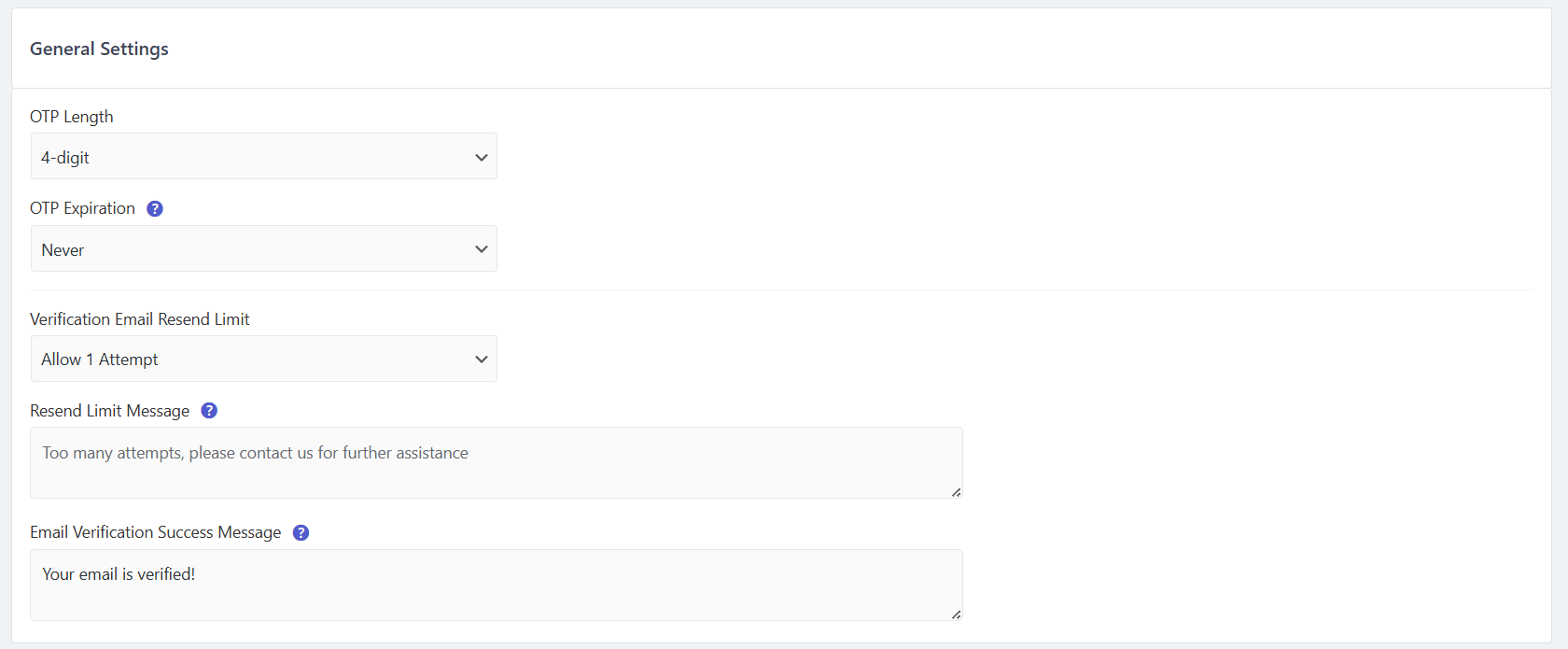Click the help icon beside OTP Expiration
Viewport: 1568px width, 649px height.
click(x=155, y=208)
